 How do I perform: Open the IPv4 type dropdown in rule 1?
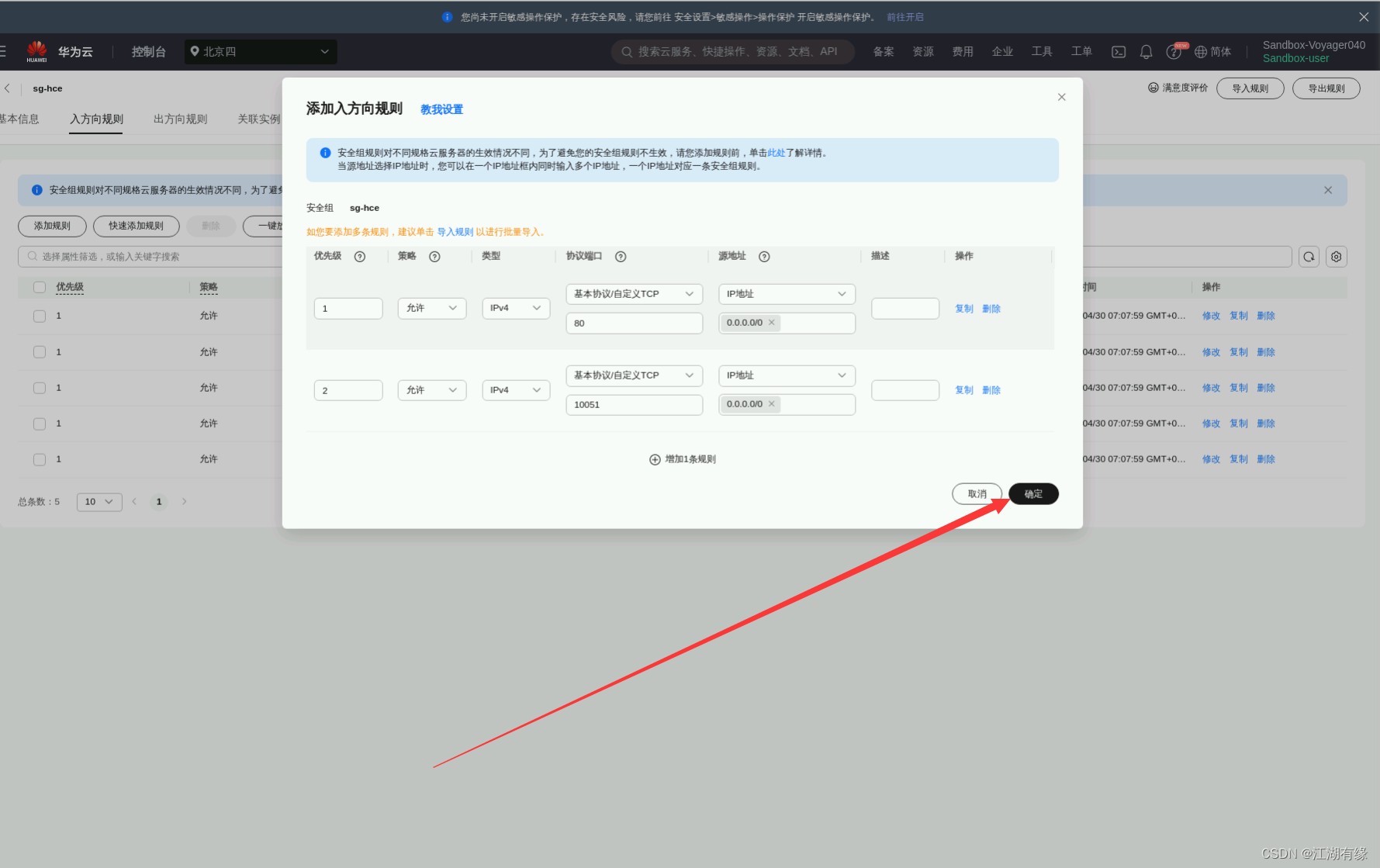coord(516,309)
